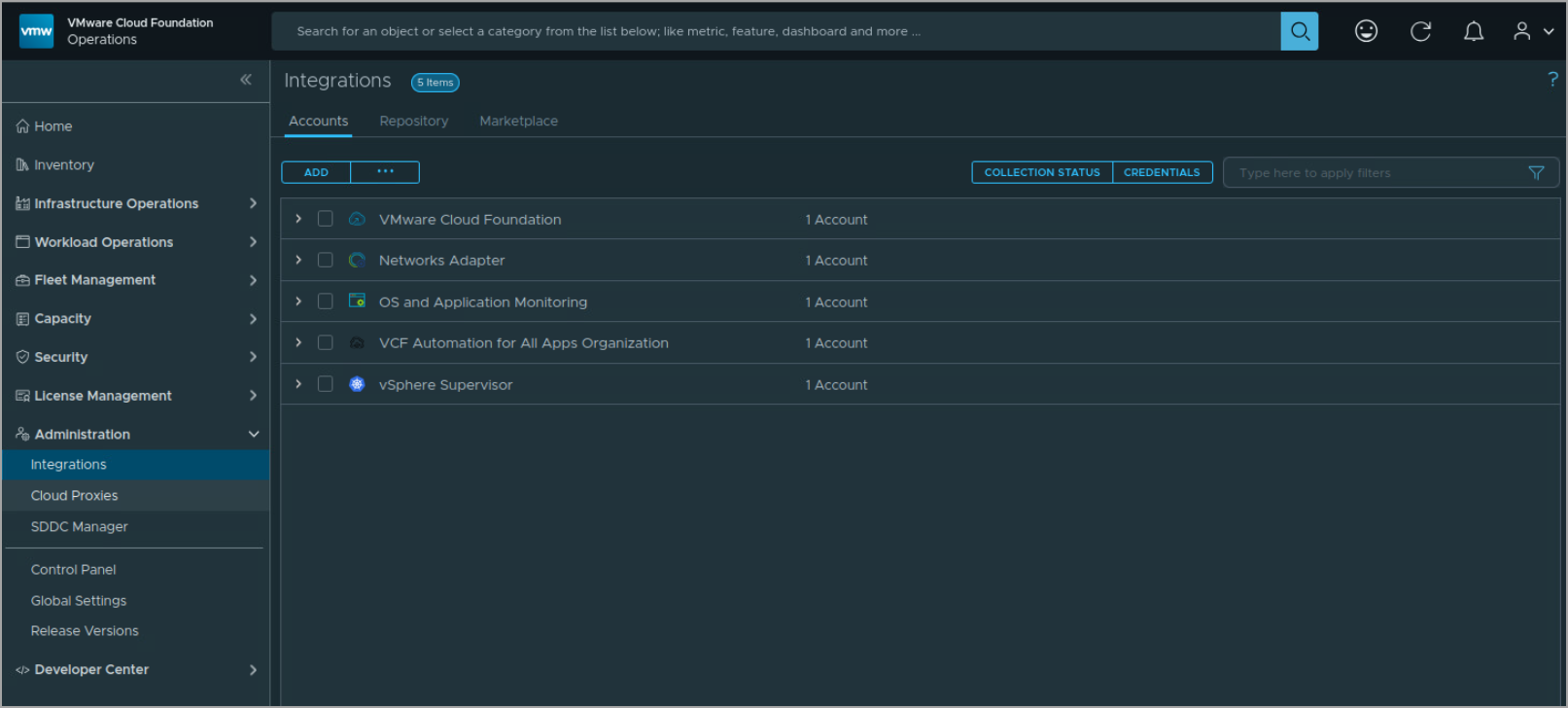Click the Networks Adapter icon
This screenshot has height=708, width=1568.
pyautogui.click(x=357, y=260)
